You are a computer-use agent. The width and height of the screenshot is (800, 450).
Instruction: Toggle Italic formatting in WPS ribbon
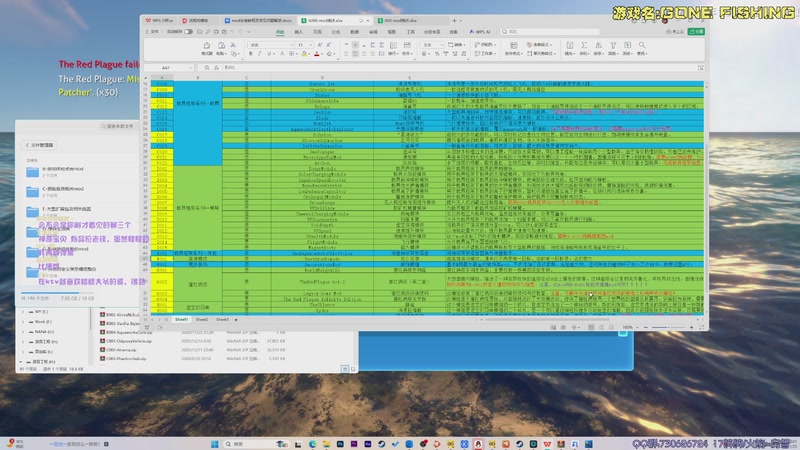(x=260, y=54)
